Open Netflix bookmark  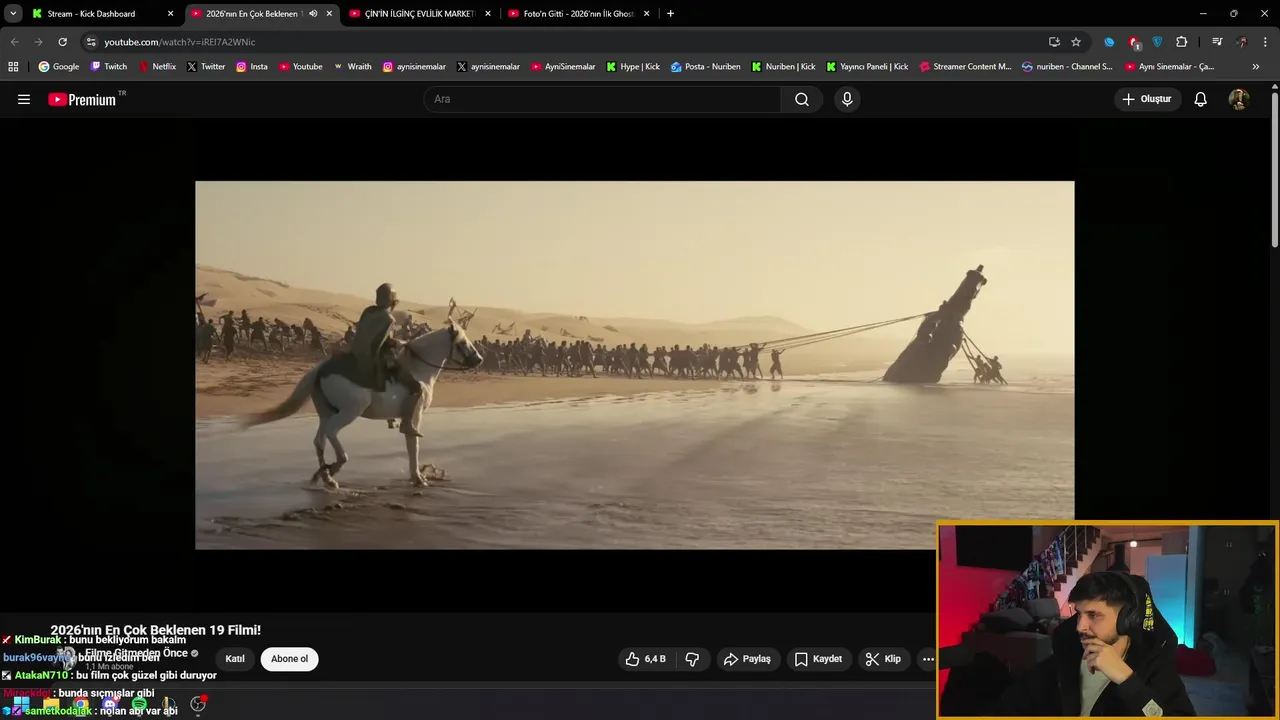pos(157,67)
